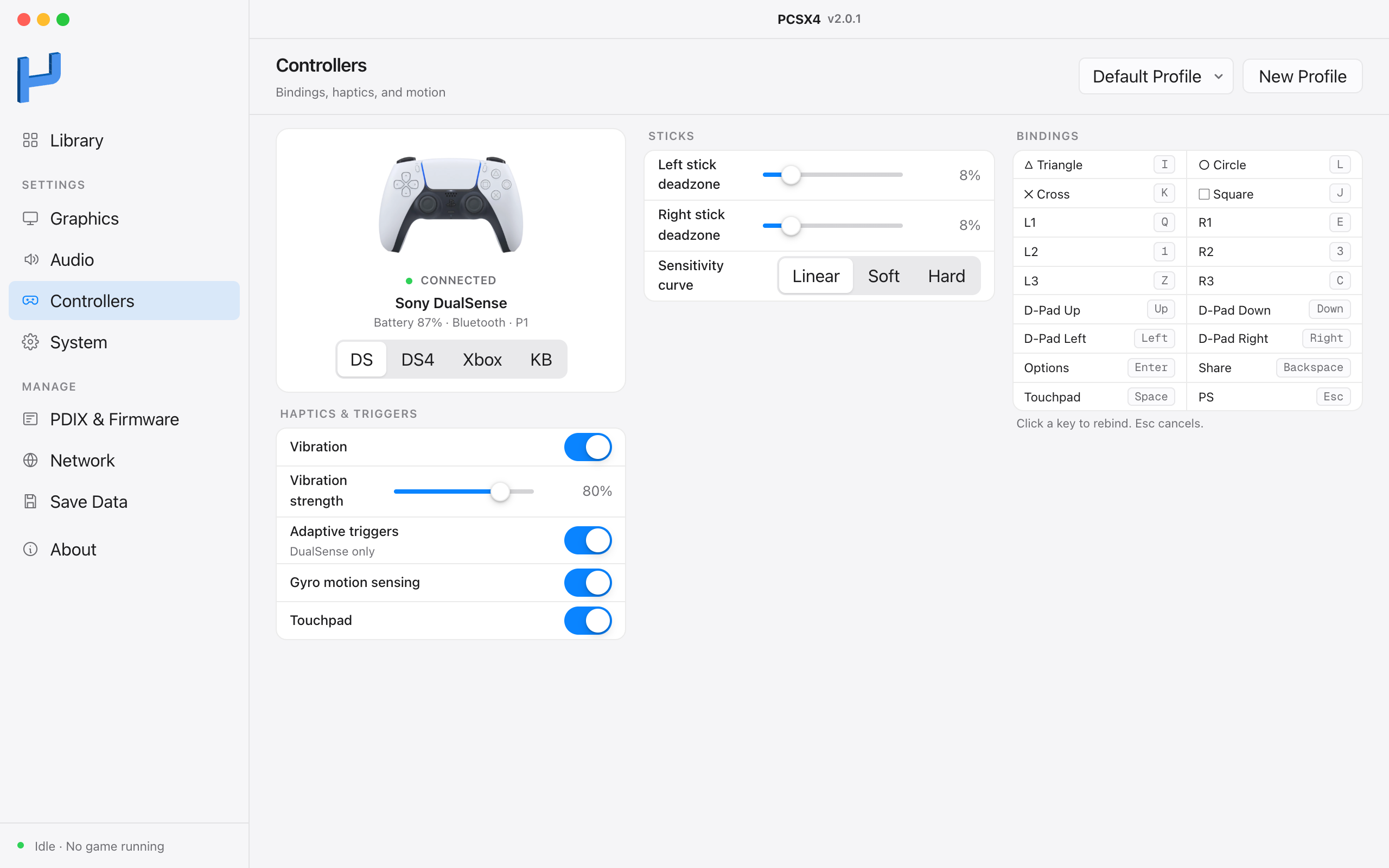Rebind the L1 key Q
The width and height of the screenshot is (1389, 868).
1164,222
